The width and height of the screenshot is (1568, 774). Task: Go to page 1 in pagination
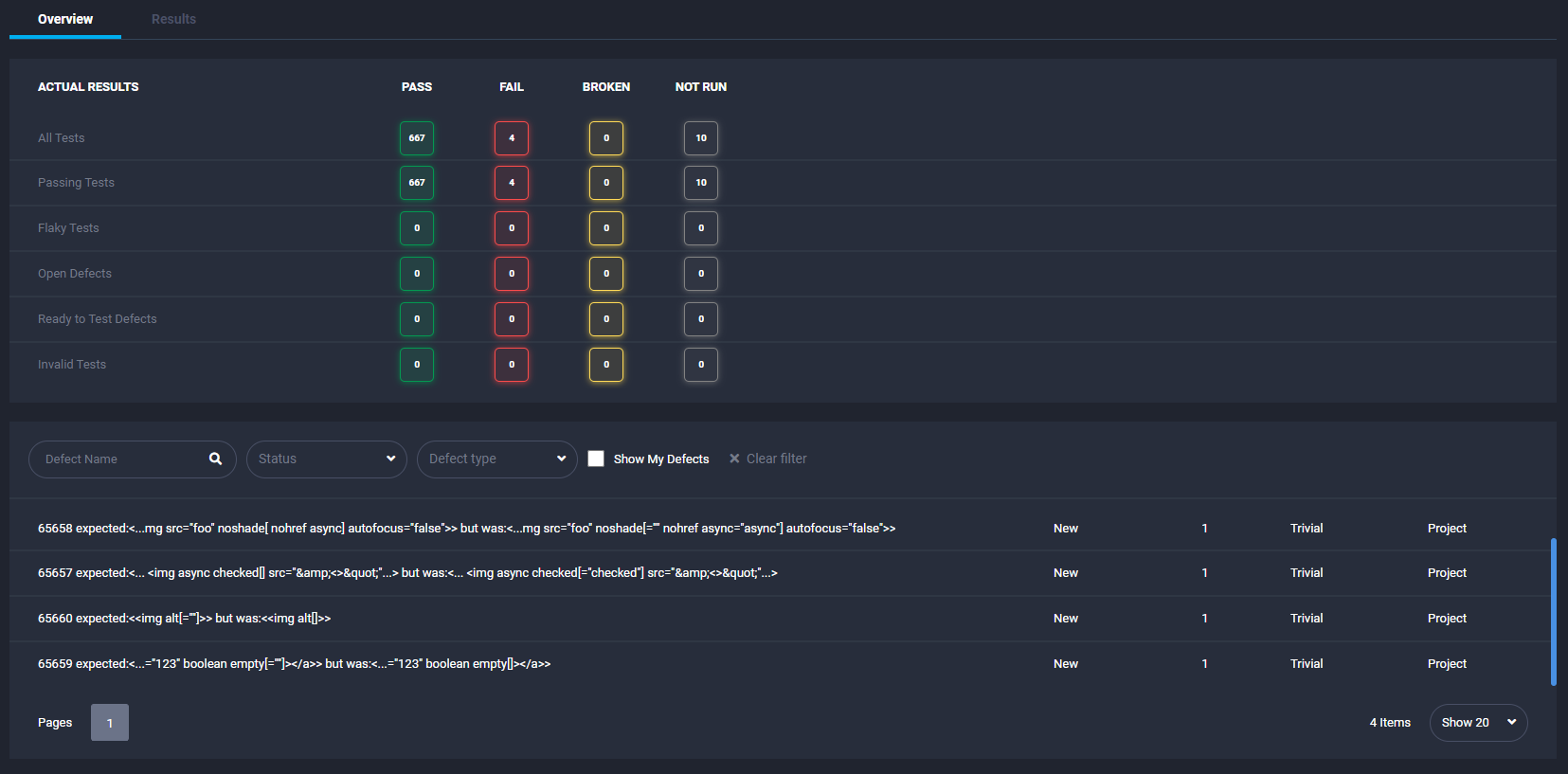click(x=110, y=723)
